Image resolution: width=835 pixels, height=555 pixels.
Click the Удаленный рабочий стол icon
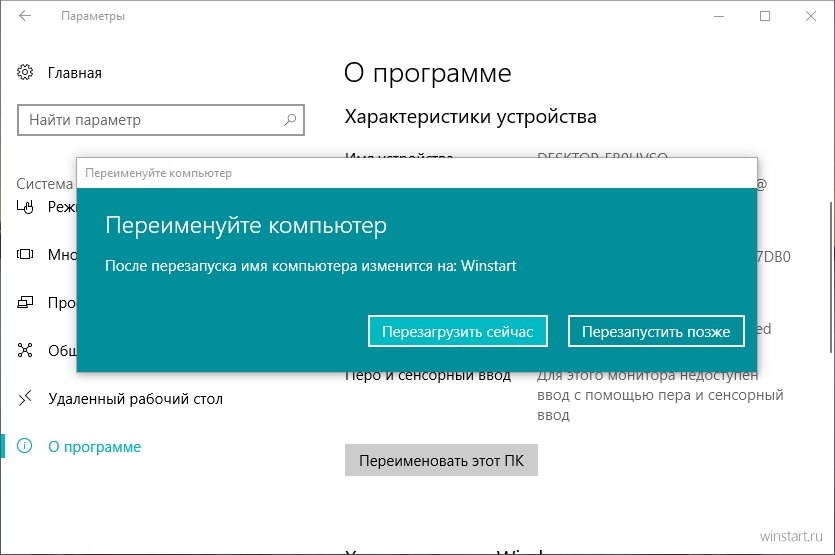(x=26, y=399)
